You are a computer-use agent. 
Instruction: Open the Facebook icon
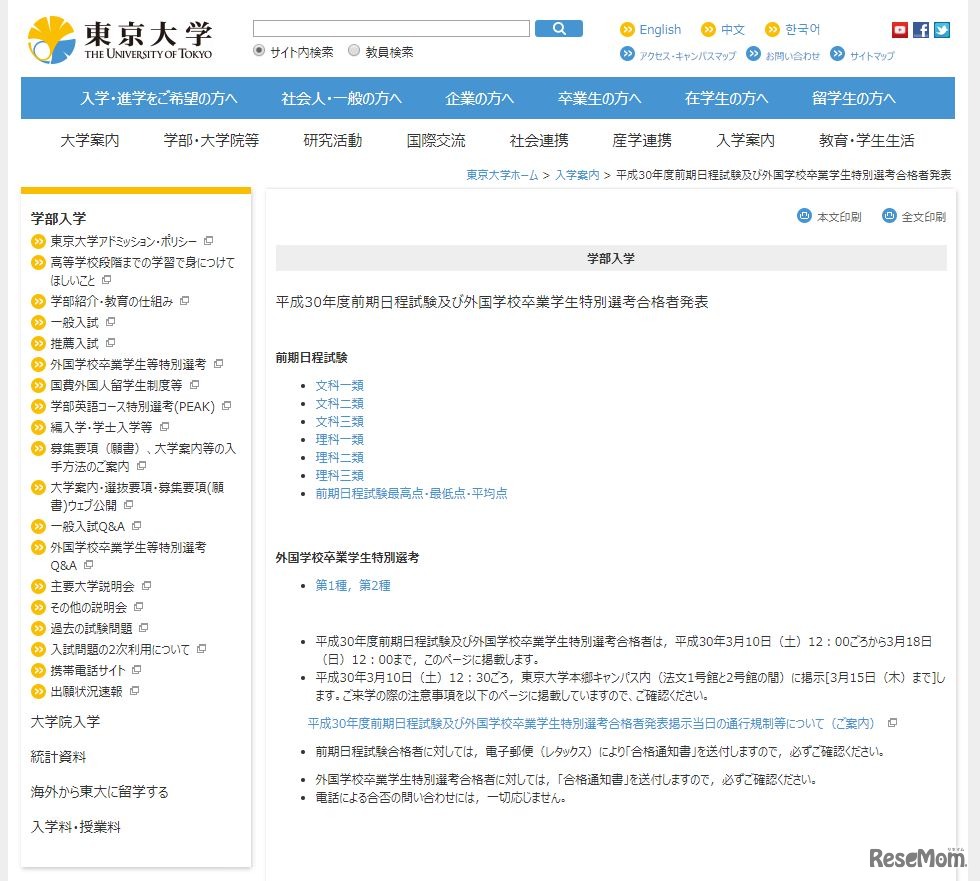click(x=920, y=30)
